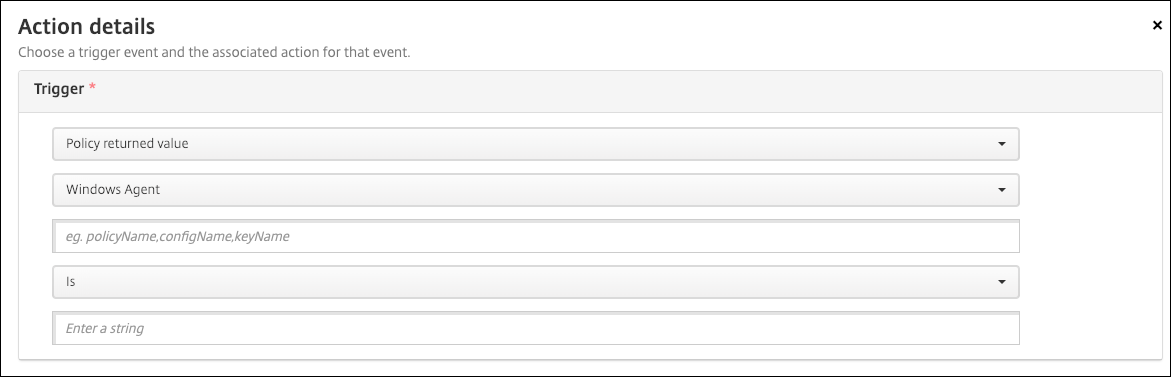This screenshot has height=377, width=1171.
Task: Expand the Is condition dropdown
Action: tap(535, 282)
